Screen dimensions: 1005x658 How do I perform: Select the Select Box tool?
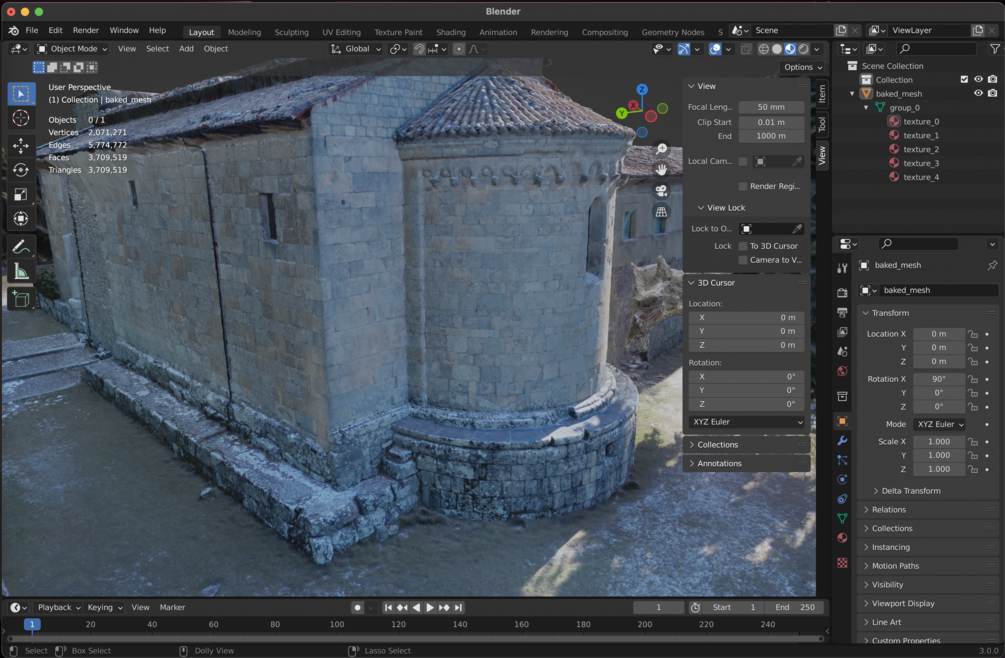coord(21,94)
